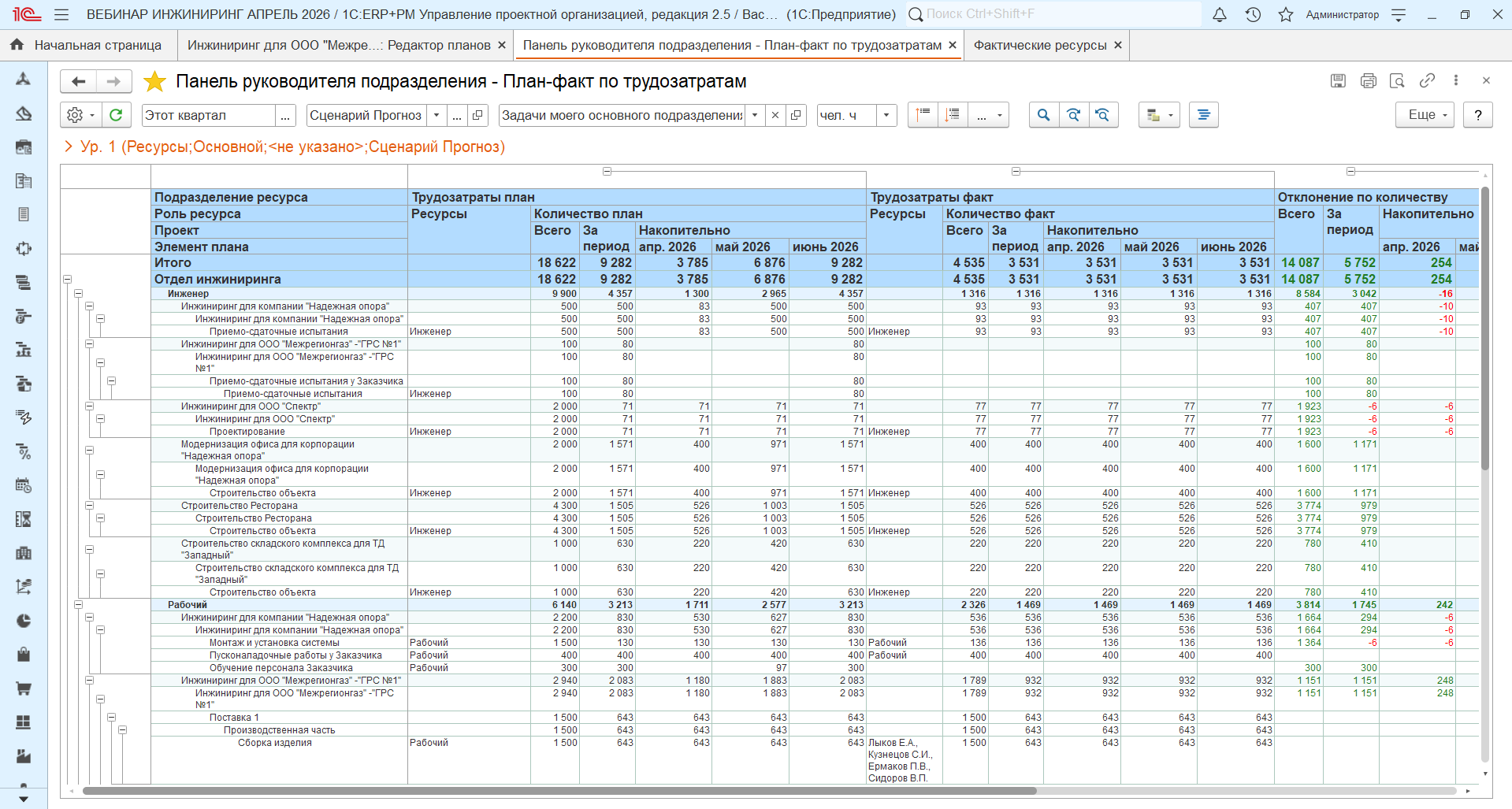Screen dimensions: 1512x809
Task: Close the Редактор планов tab
Action: pyautogui.click(x=502, y=46)
